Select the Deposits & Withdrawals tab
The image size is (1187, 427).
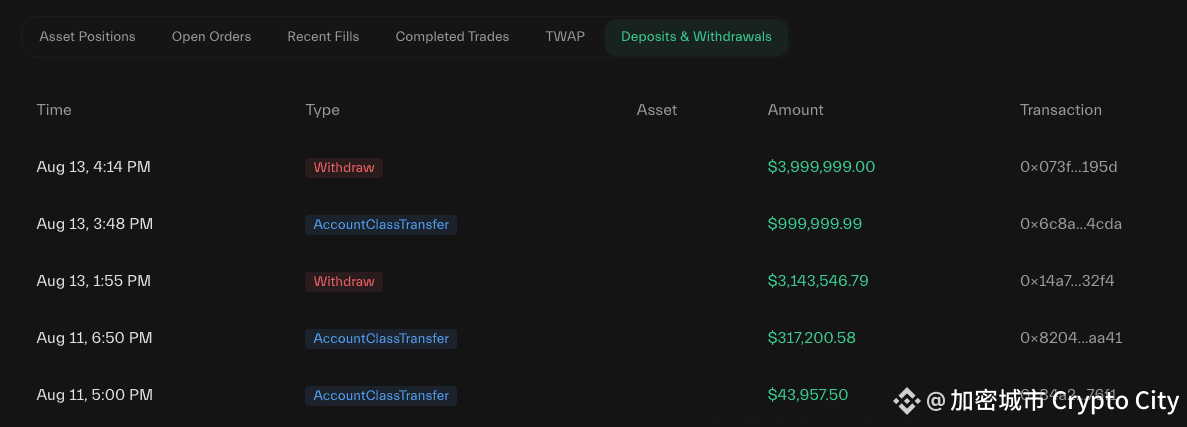pyautogui.click(x=696, y=36)
